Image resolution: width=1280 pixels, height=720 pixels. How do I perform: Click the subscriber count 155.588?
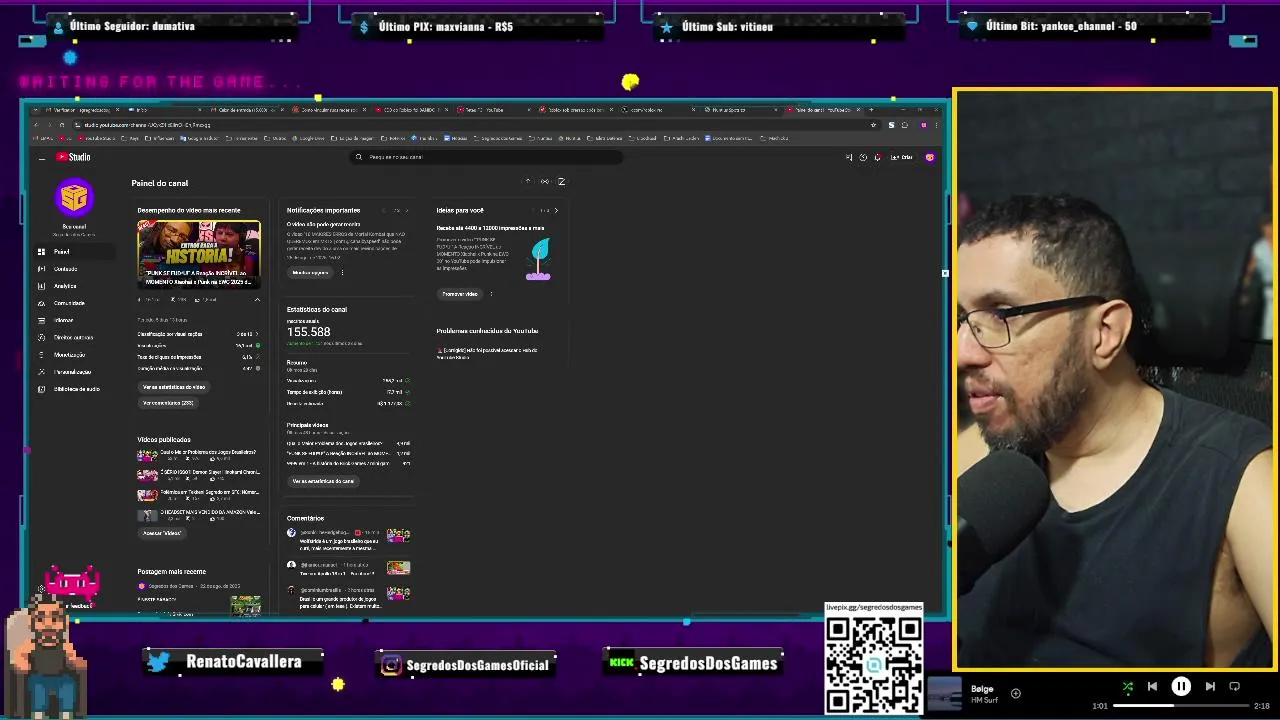[308, 332]
